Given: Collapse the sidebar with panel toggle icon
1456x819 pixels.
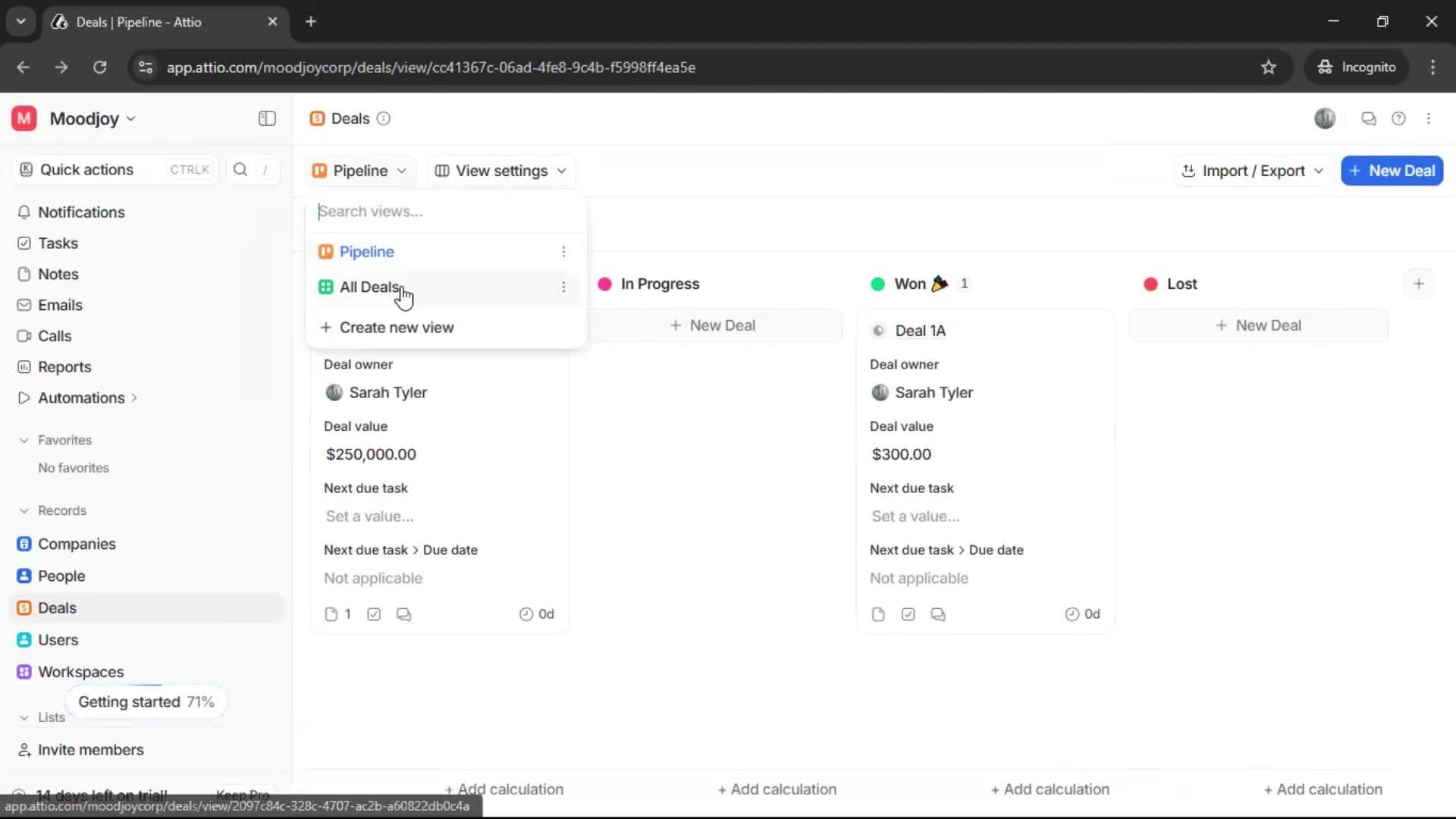Looking at the screenshot, I should [266, 118].
